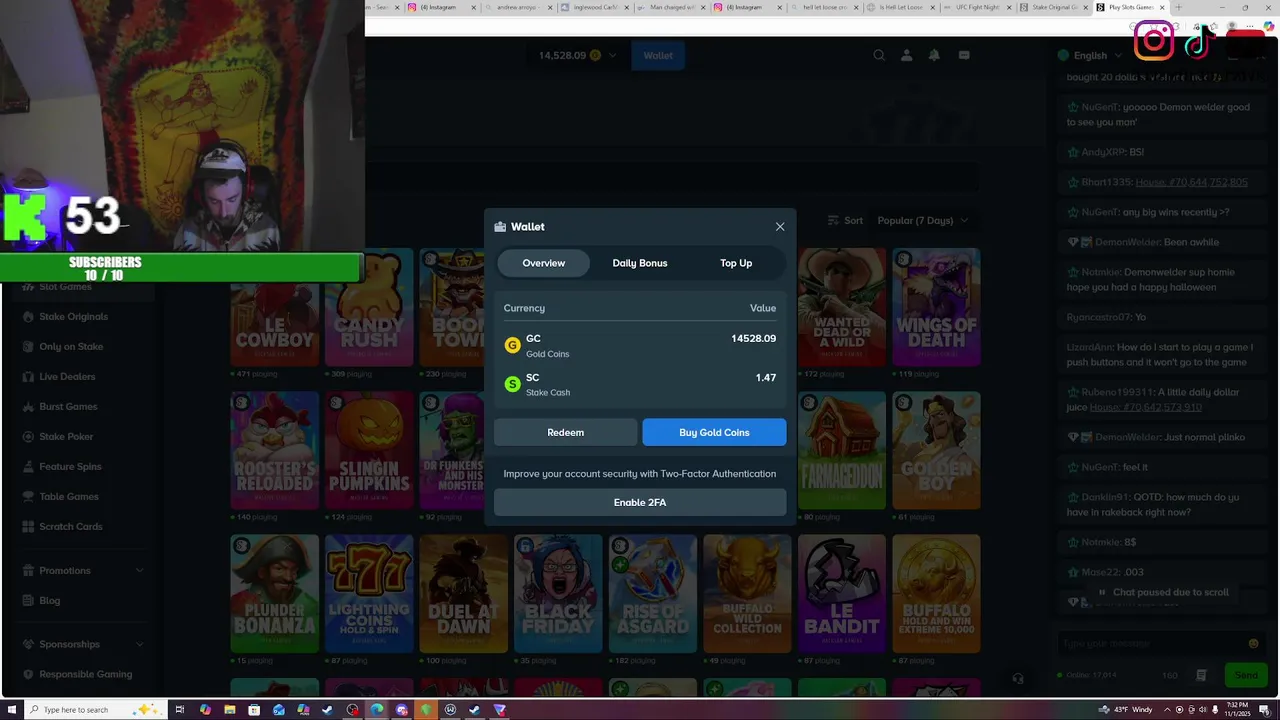This screenshot has width=1280, height=720.
Task: Open a new browser tab with plus
Action: tap(1178, 7)
